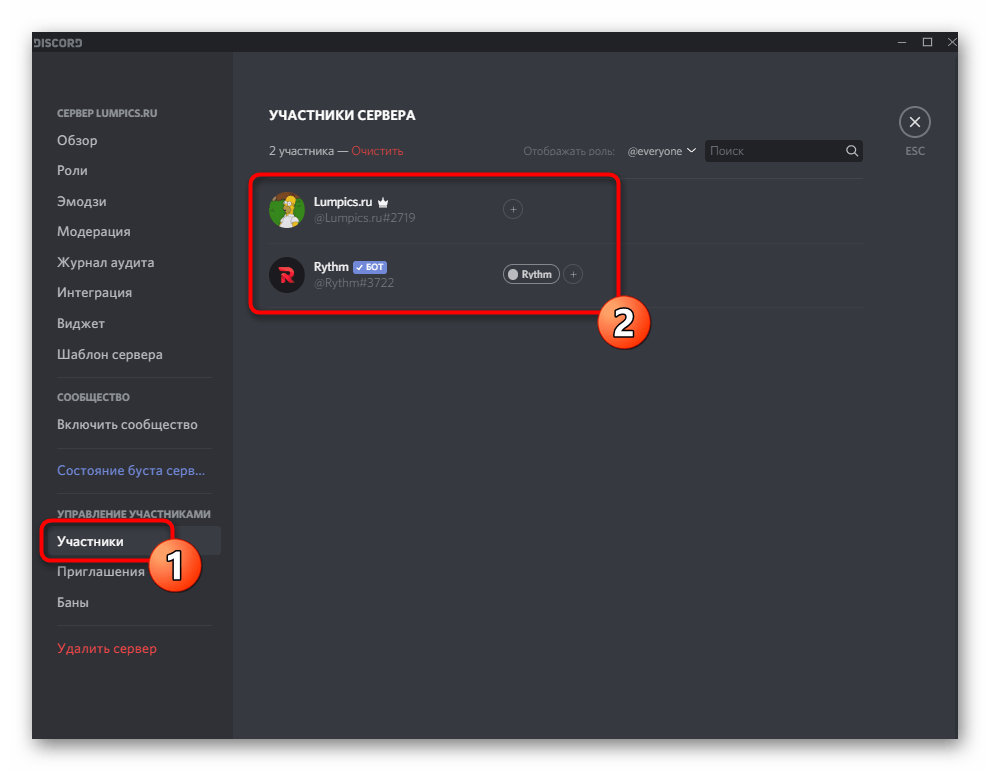This screenshot has width=990, height=771.
Task: Click the Lumpics.ru member avatar
Action: pos(287,209)
